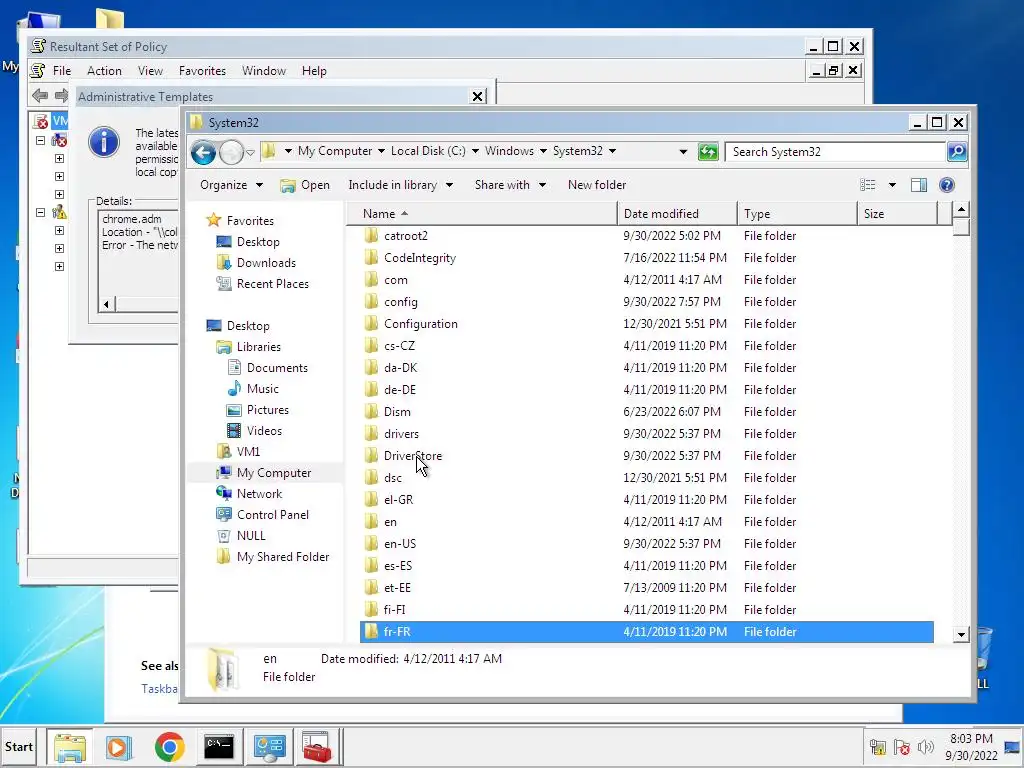Change view with the views icon

[x=868, y=185]
